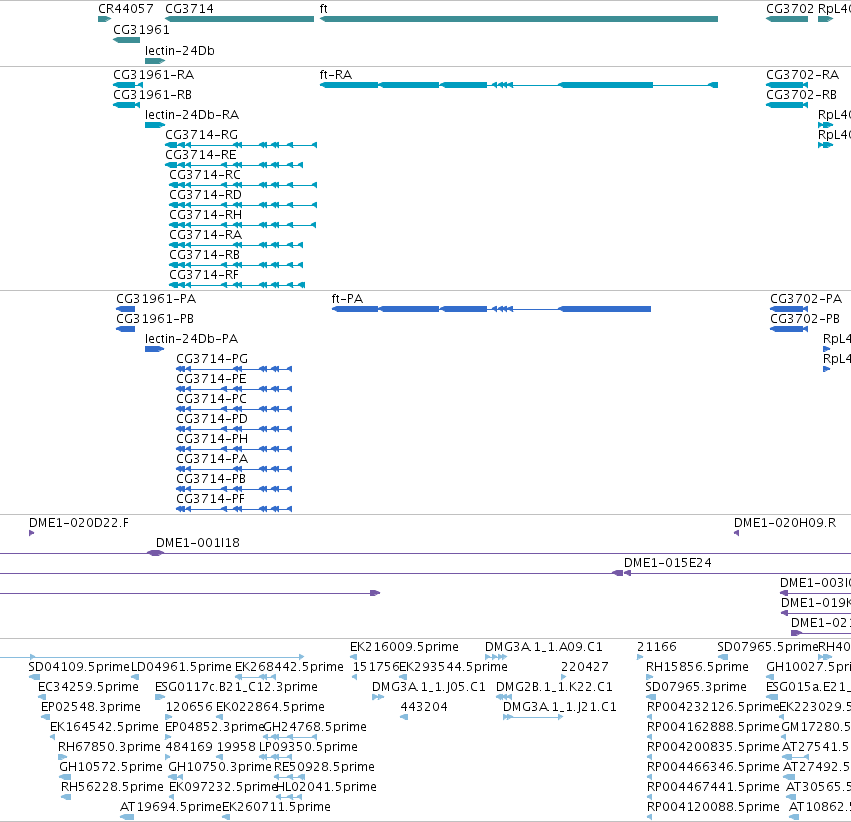Open the GH24768.5prime EST label
The width and height of the screenshot is (851, 822).
pyautogui.click(x=315, y=727)
